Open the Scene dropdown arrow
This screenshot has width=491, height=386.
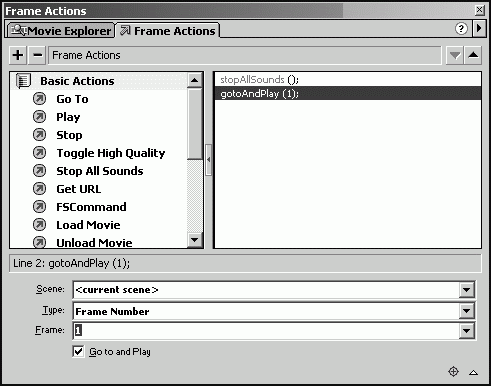(x=466, y=290)
